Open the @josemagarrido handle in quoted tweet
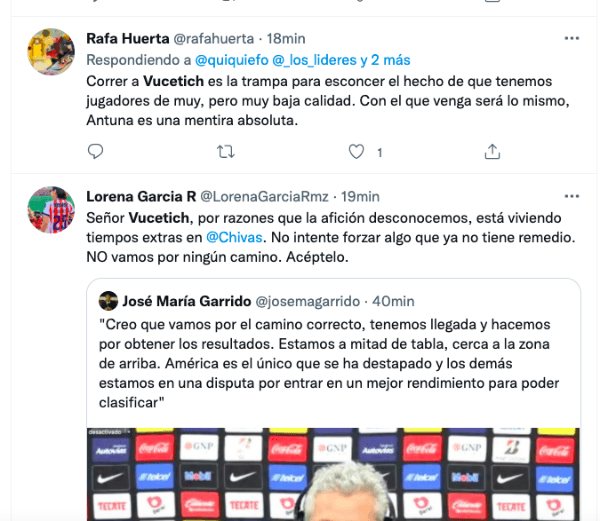 coord(308,301)
